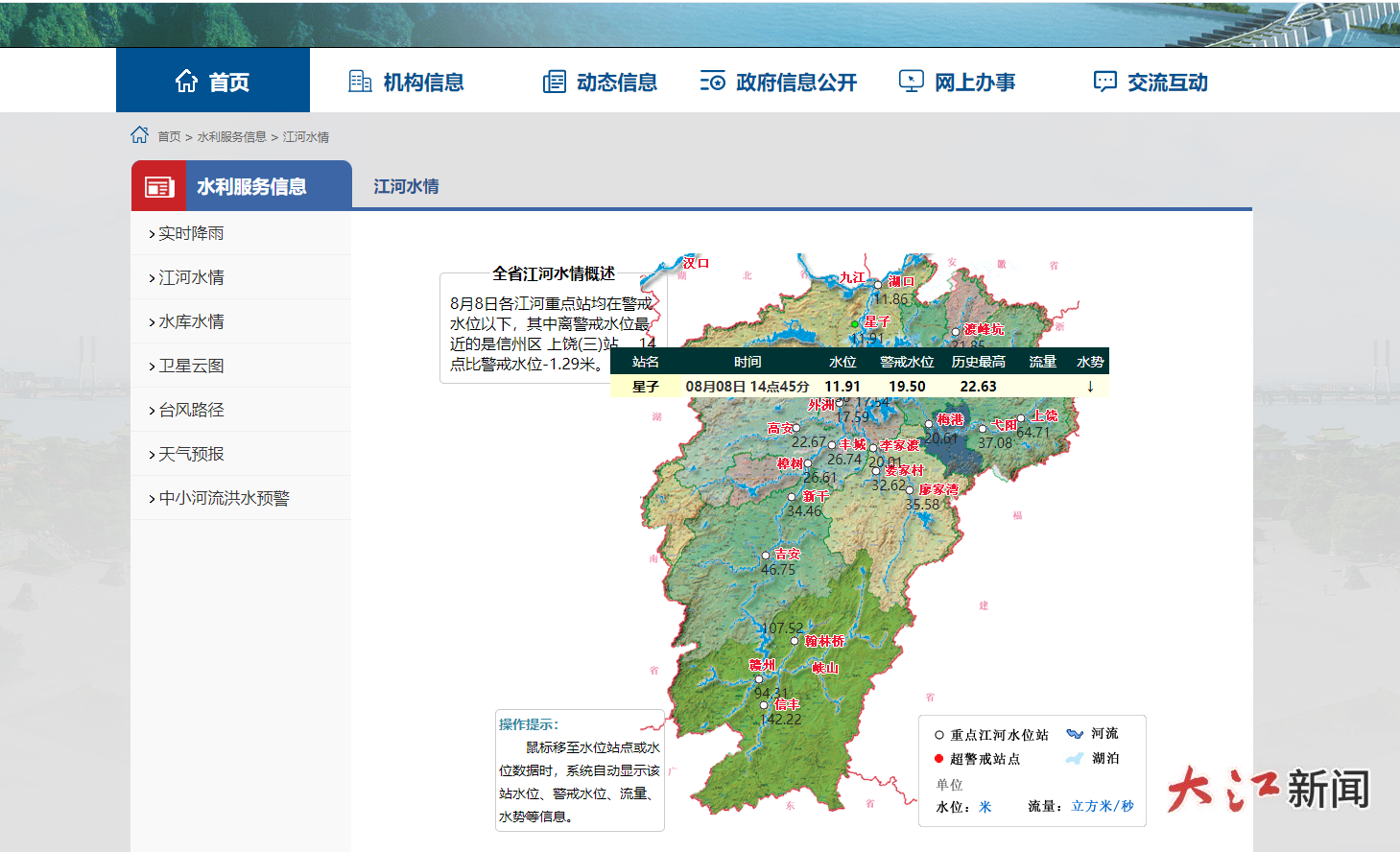Select 水库水情 in the sidebar

tap(191, 321)
